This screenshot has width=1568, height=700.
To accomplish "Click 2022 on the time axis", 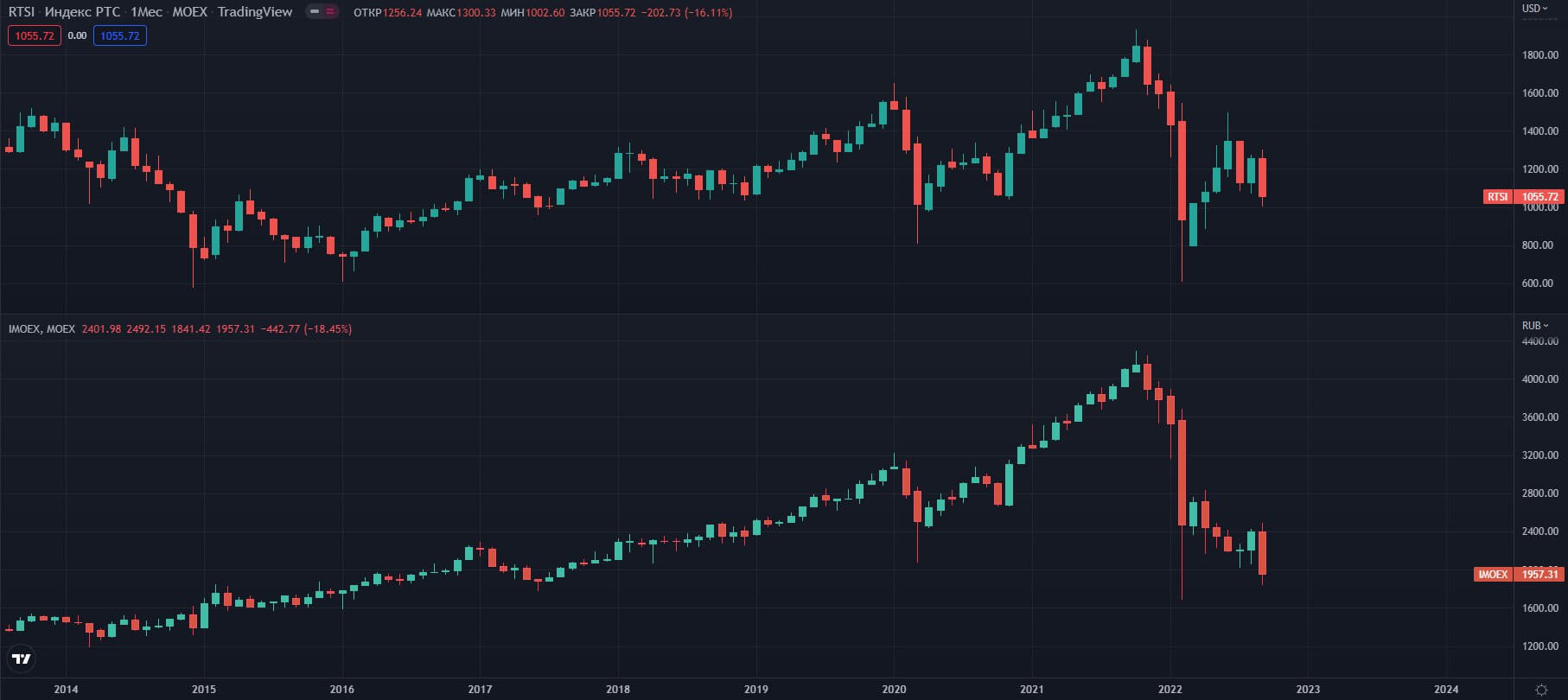I will (1170, 690).
